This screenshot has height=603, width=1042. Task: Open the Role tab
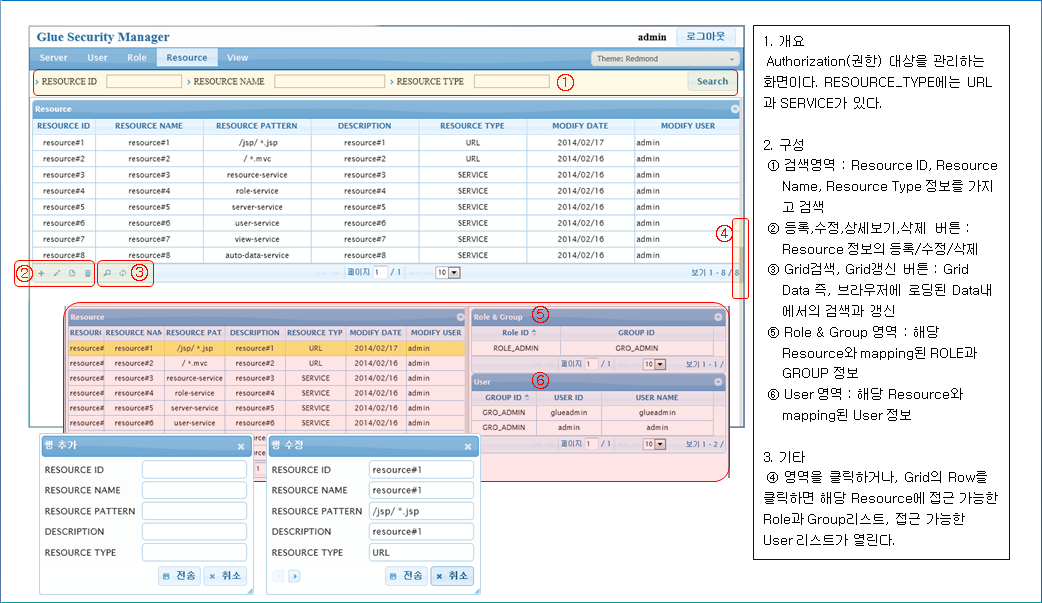137,58
